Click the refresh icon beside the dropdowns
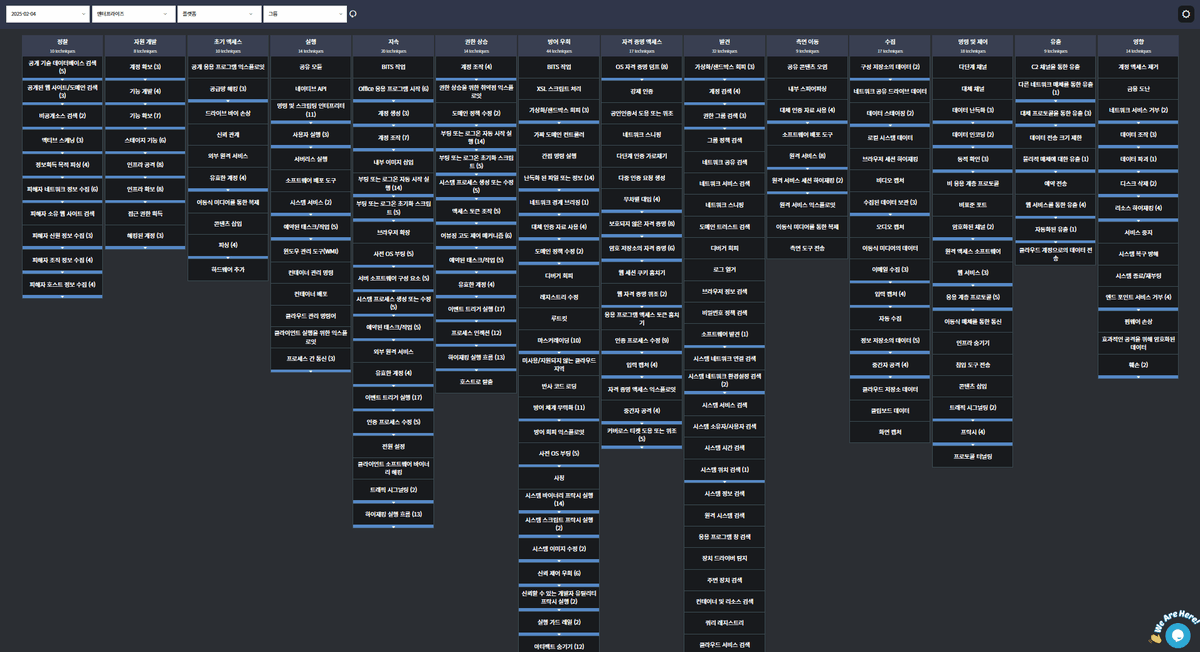This screenshot has height=652, width=1200. pyautogui.click(x=352, y=14)
